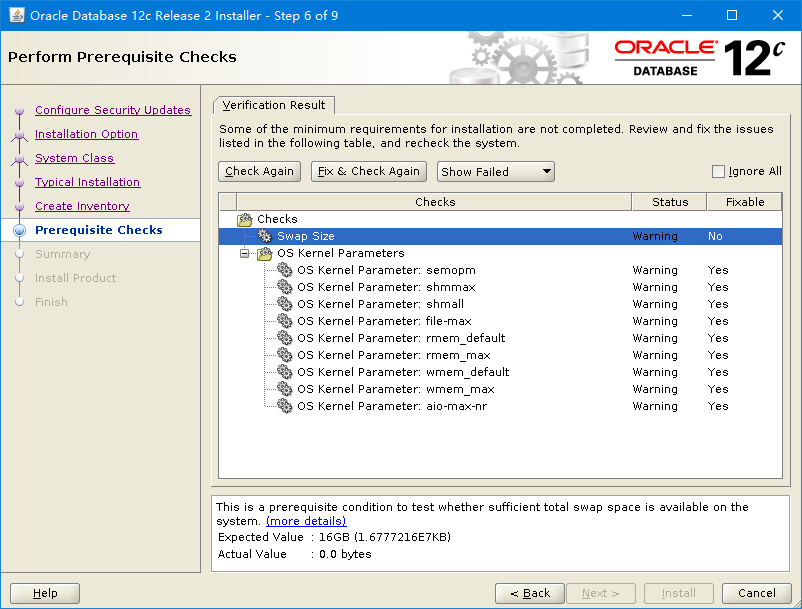
Task: Click gear icon for aio-max-nr parameter
Action: pos(284,405)
